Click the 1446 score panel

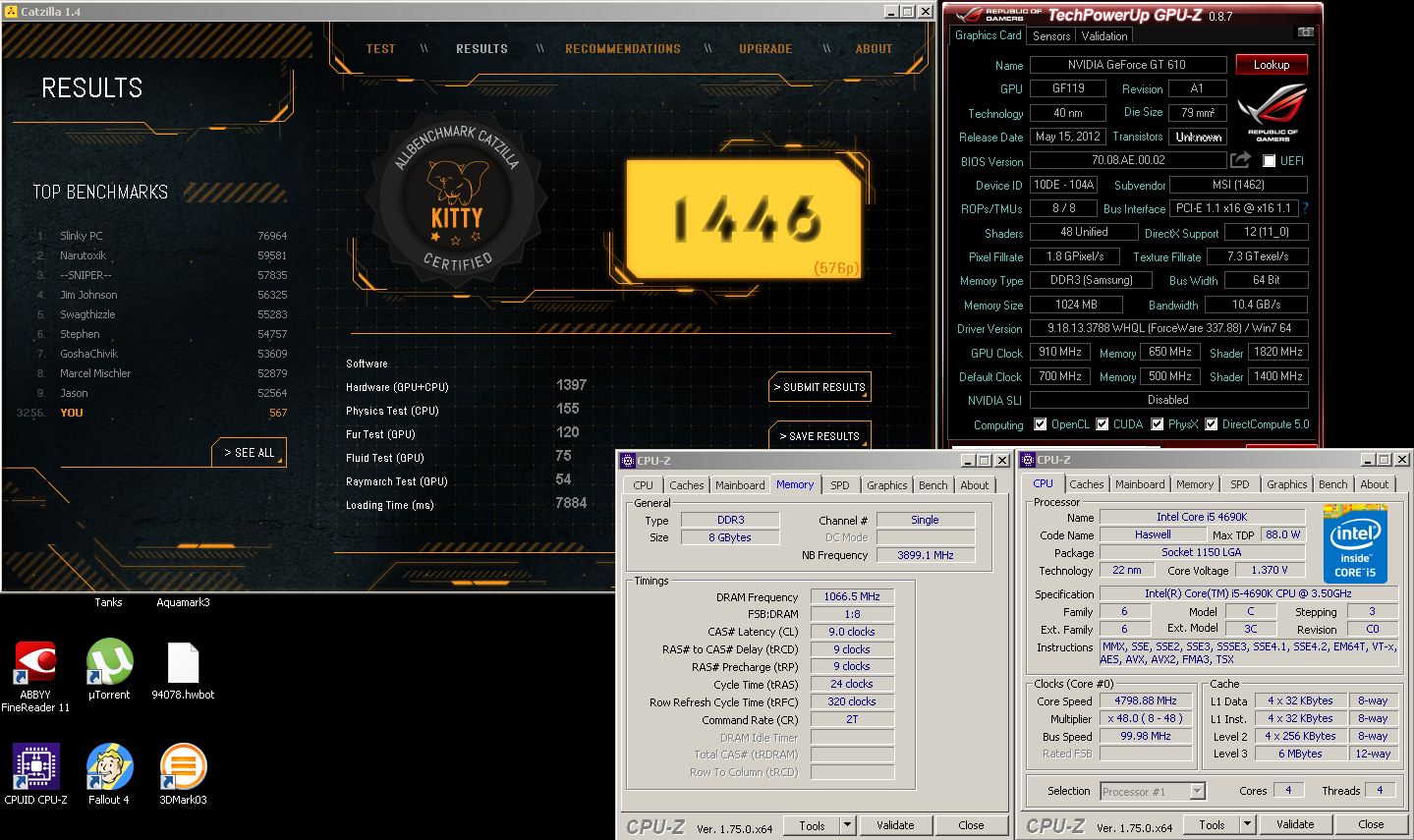tap(745, 218)
